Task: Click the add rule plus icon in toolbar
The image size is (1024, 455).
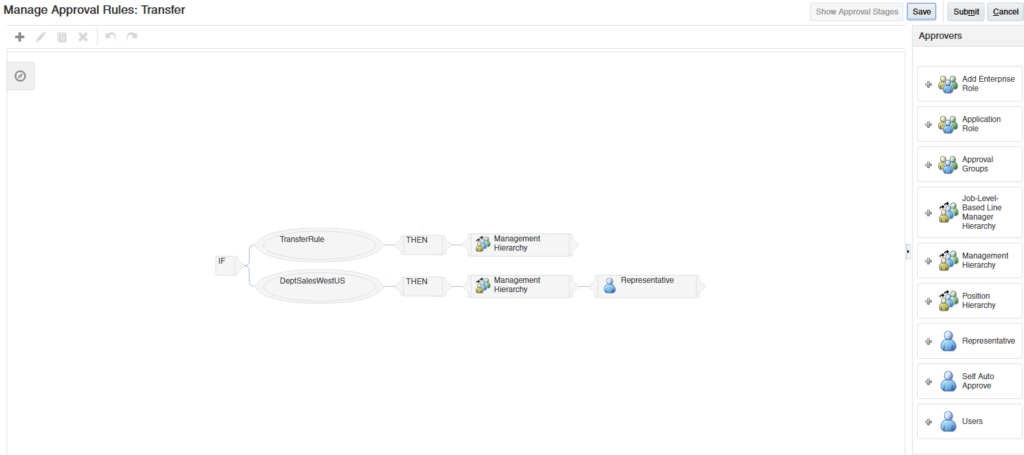Action: click(x=20, y=37)
